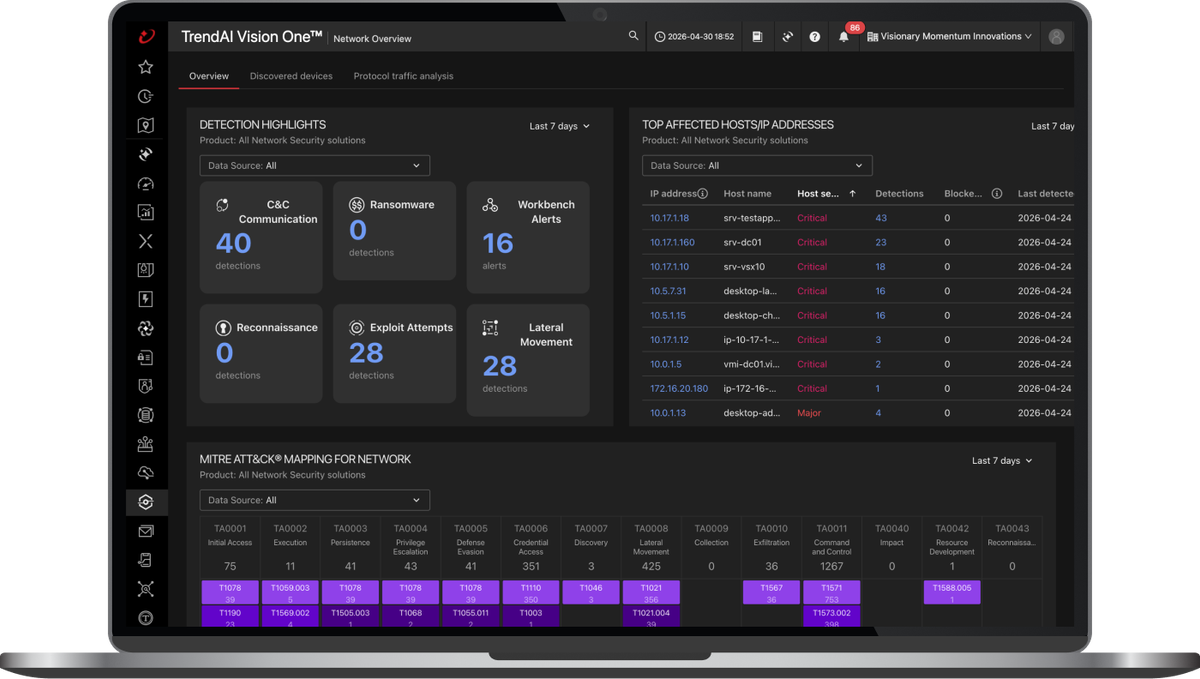Expand the Data Source dropdown in Top Affected Hosts
Screen dimensions: 1200x679
point(757,166)
